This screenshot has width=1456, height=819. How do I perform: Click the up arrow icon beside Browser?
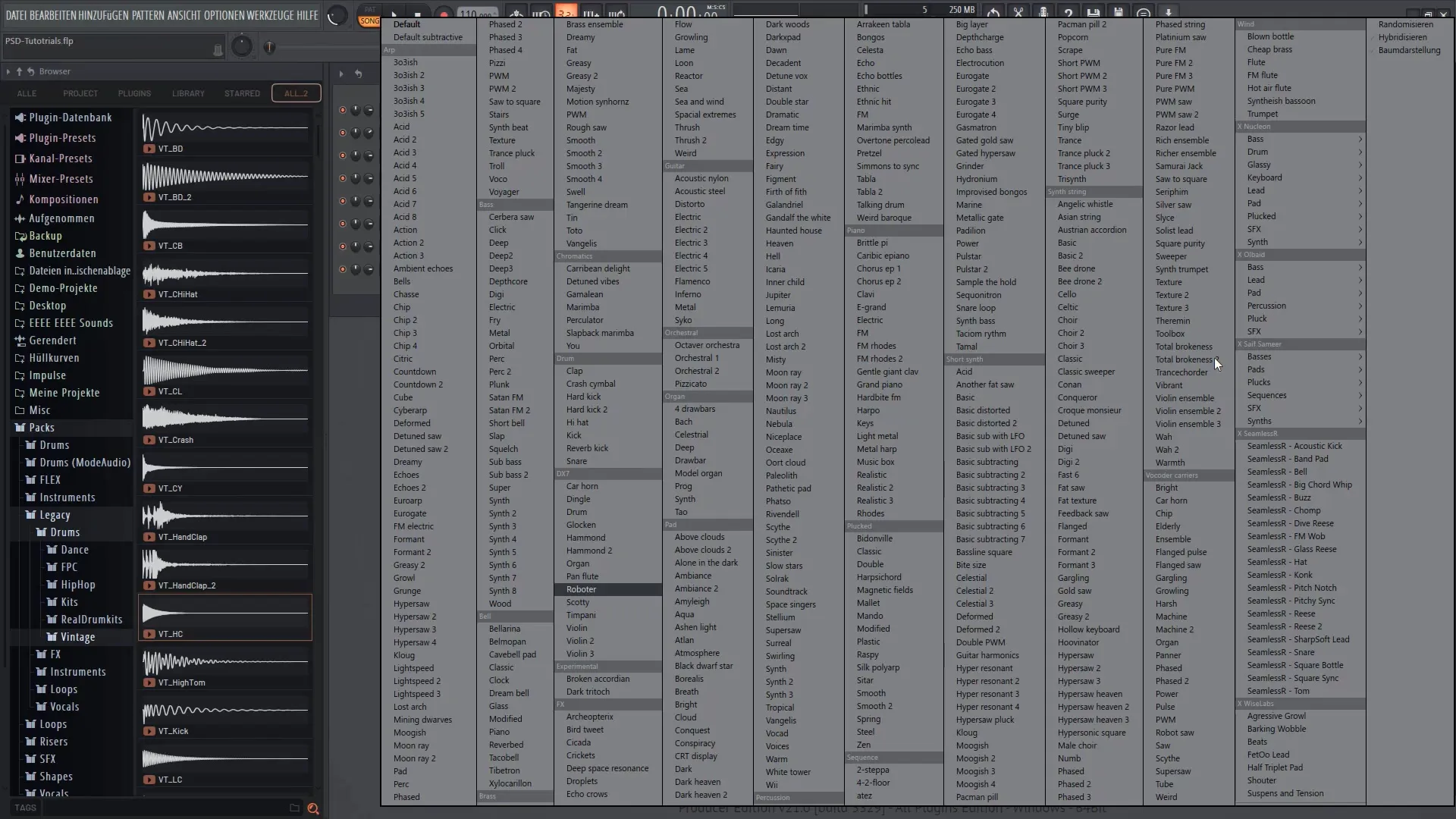pos(19,71)
